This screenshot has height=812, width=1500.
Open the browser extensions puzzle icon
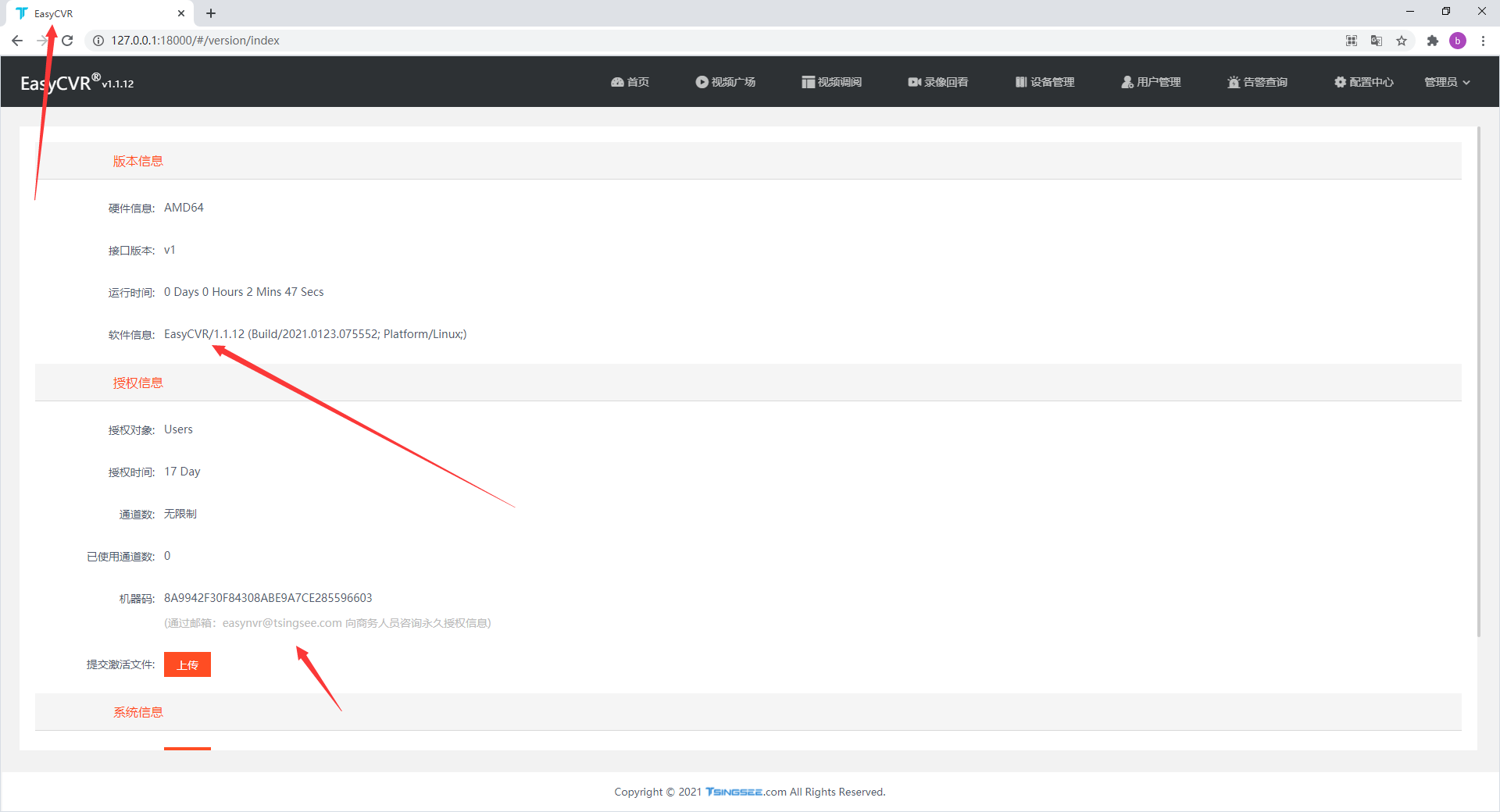point(1432,41)
